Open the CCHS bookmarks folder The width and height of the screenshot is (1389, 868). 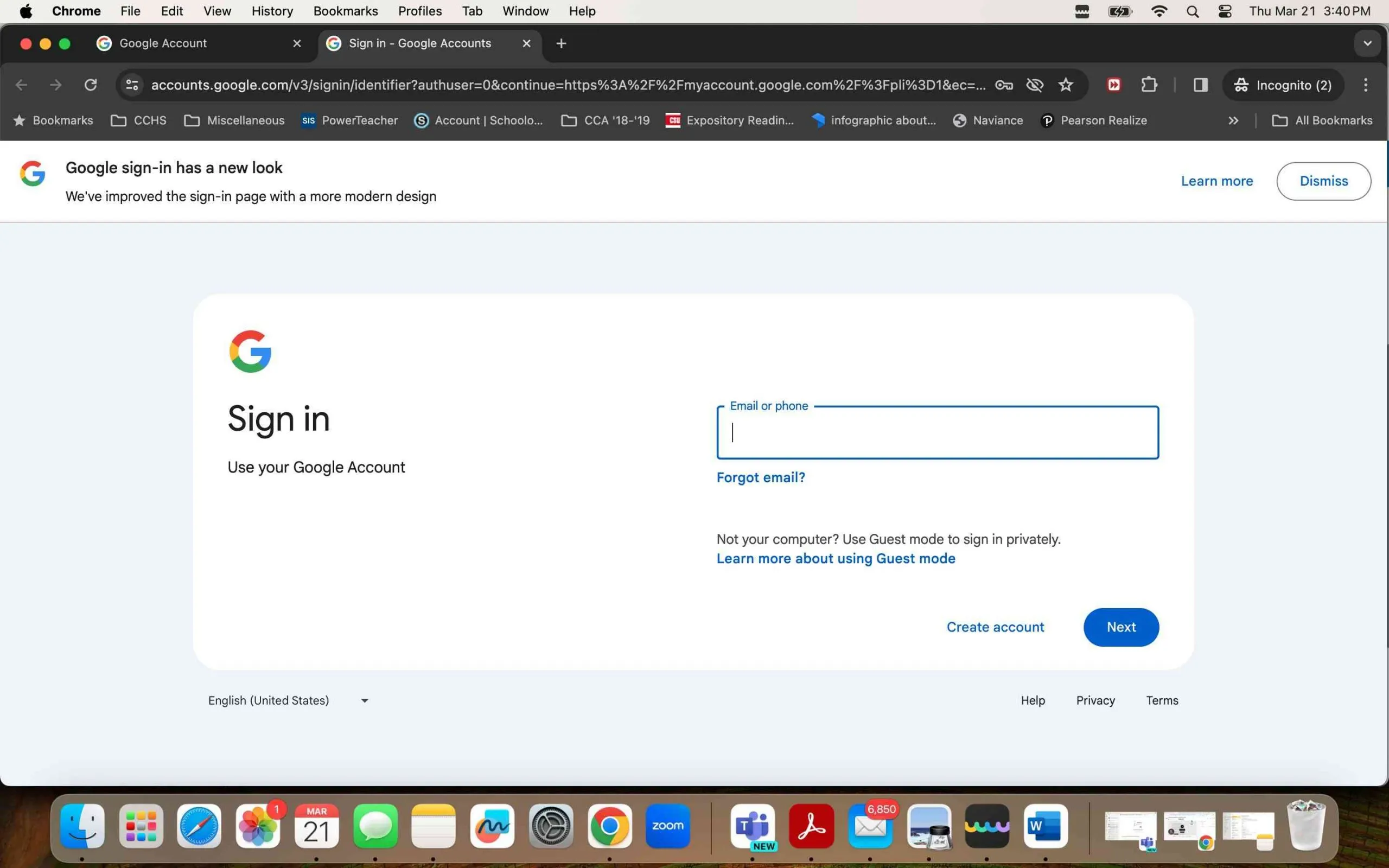[138, 120]
